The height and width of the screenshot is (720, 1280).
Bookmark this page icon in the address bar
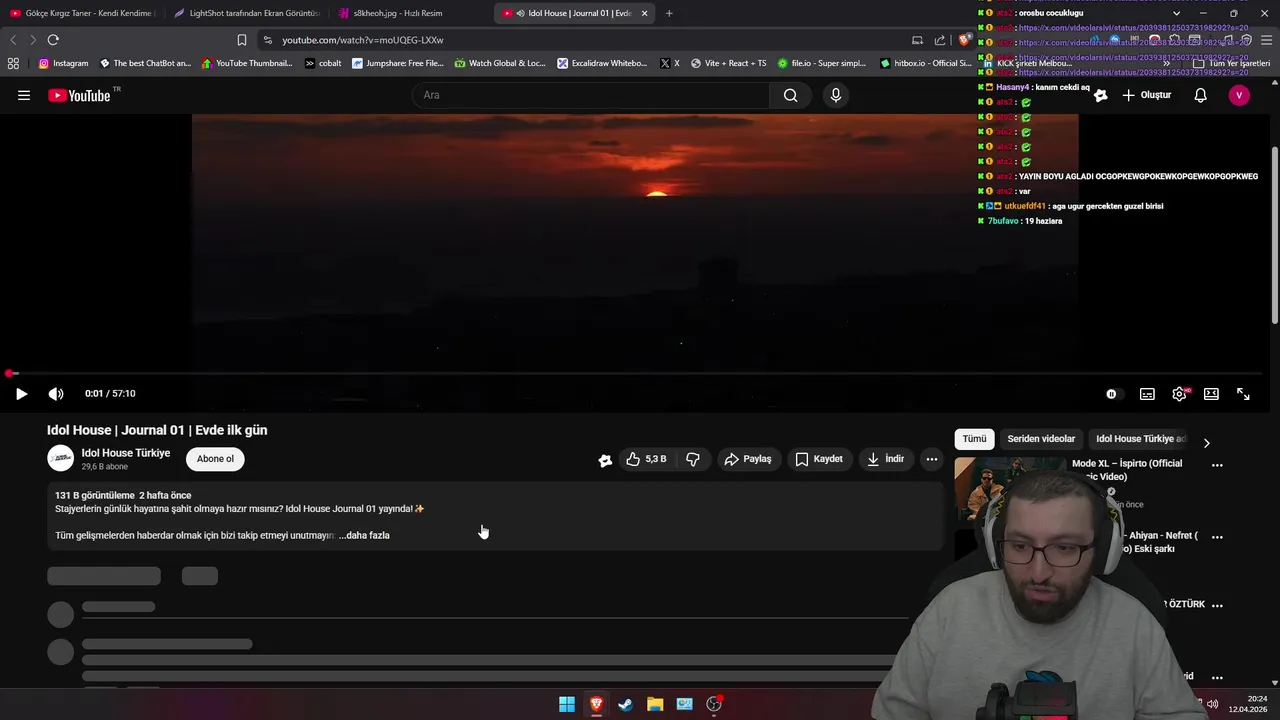click(242, 40)
